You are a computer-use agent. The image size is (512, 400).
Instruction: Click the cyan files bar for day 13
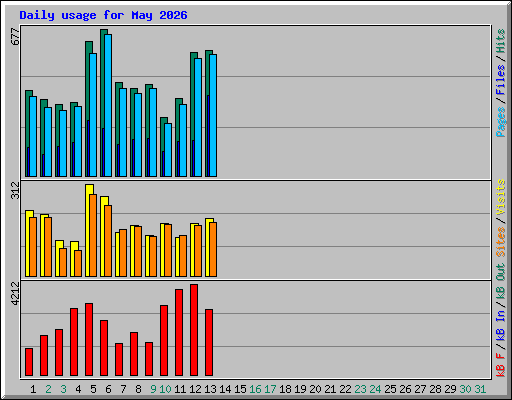point(213,115)
